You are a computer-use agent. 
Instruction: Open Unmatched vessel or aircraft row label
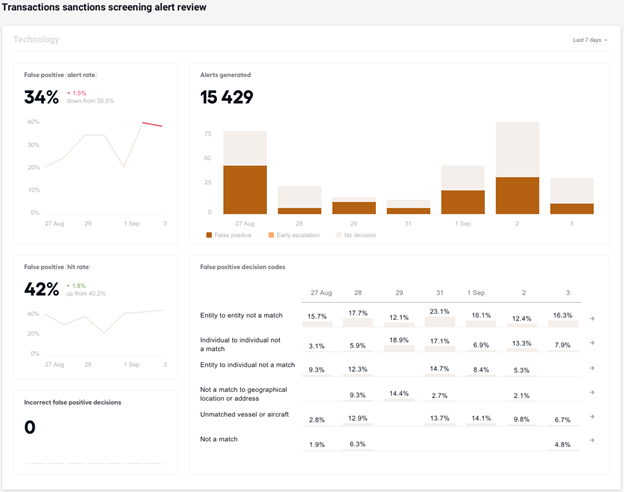tap(244, 414)
